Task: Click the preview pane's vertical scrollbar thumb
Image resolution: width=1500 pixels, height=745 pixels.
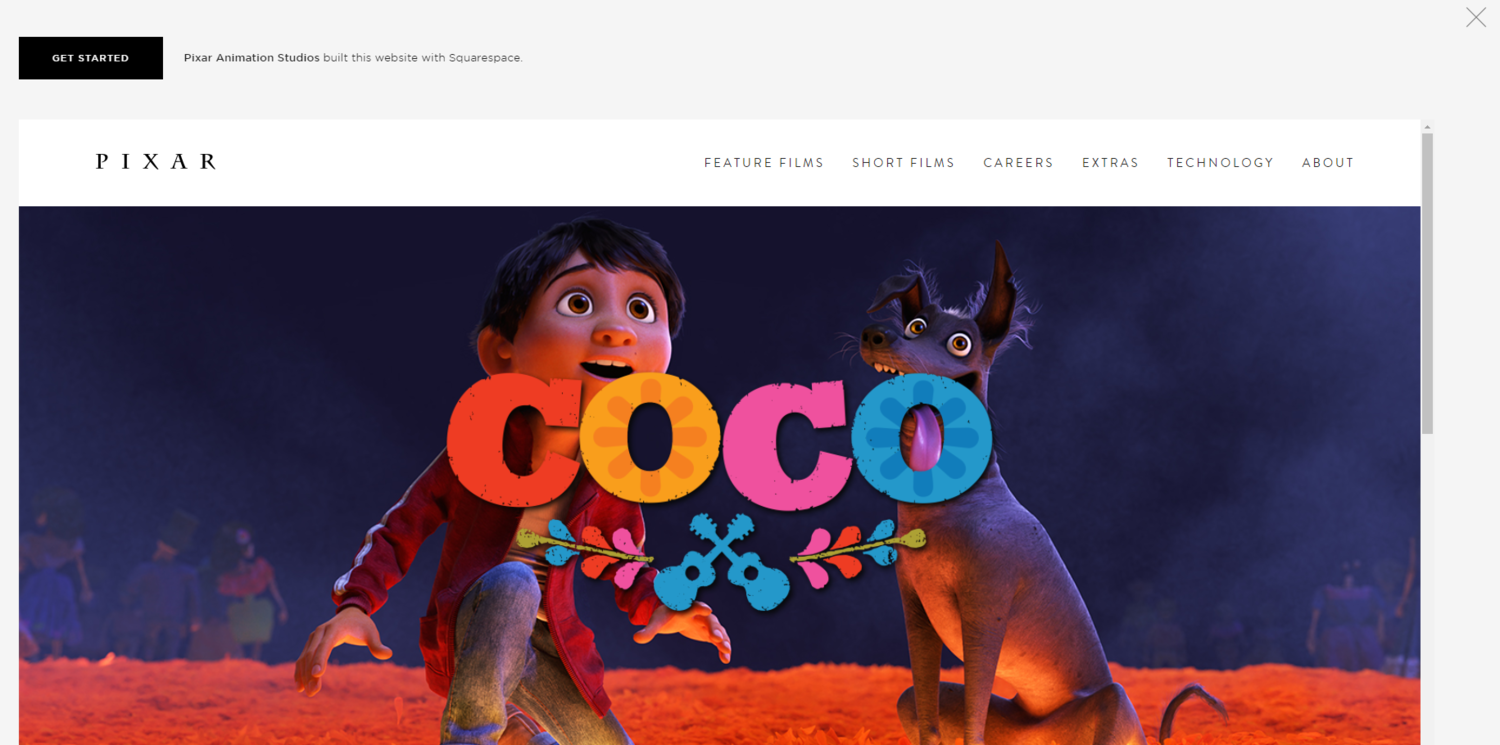Action: click(x=1428, y=283)
